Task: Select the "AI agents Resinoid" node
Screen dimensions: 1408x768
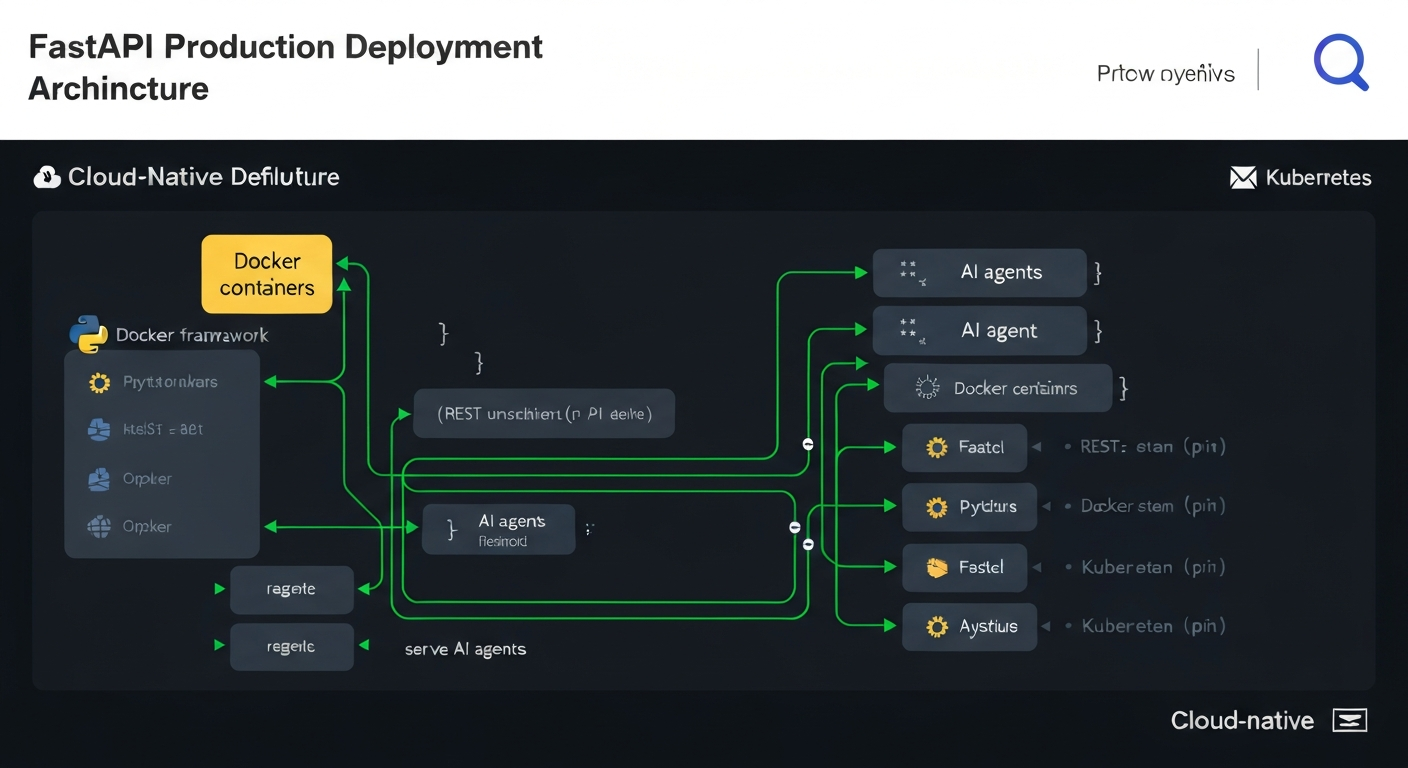Action: pos(499,529)
